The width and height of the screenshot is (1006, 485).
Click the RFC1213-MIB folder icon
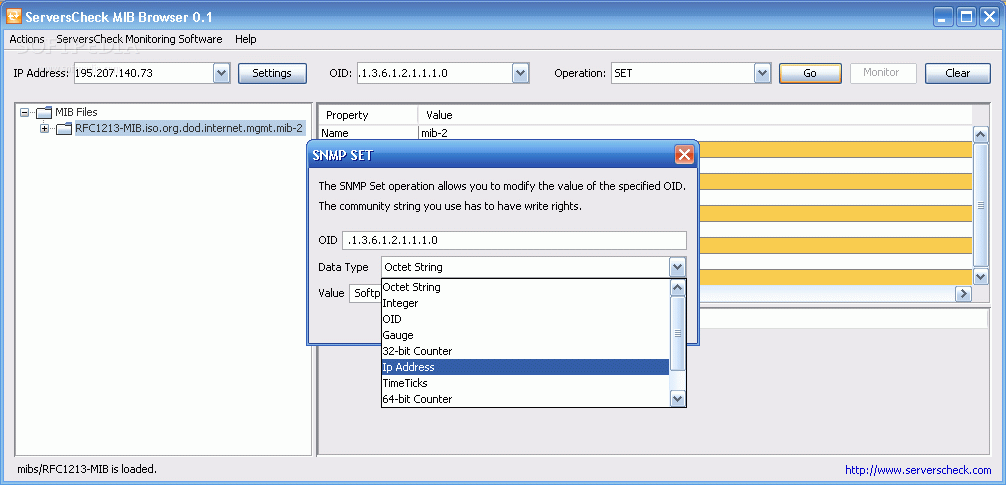tap(64, 129)
